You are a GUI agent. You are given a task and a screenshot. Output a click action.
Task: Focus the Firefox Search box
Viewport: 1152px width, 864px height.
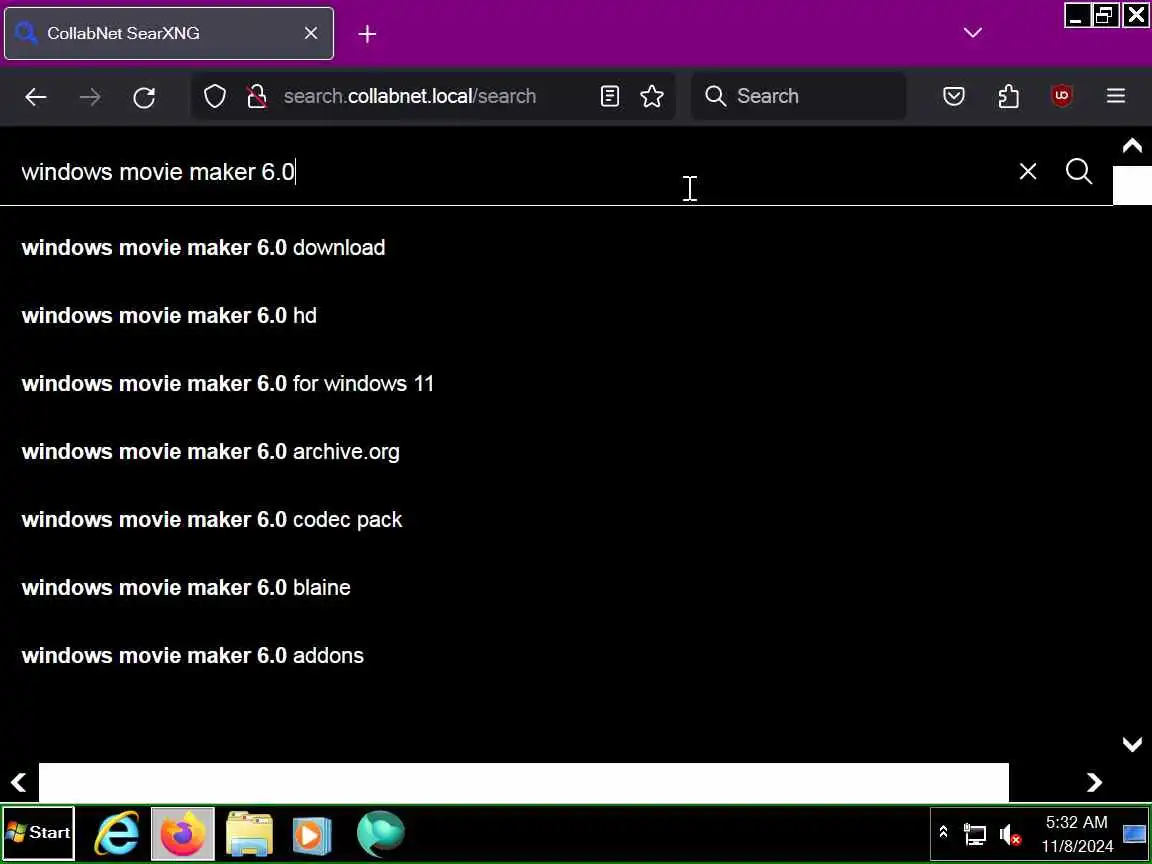(x=799, y=96)
